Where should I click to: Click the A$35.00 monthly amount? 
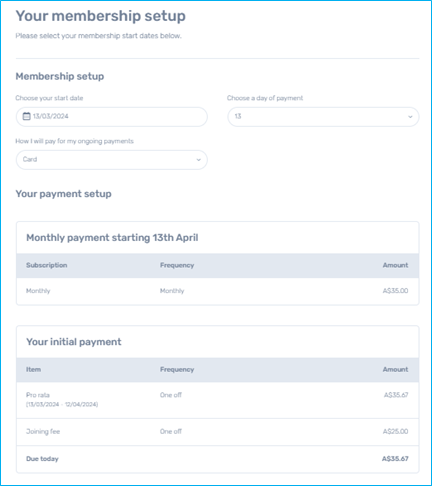point(395,291)
